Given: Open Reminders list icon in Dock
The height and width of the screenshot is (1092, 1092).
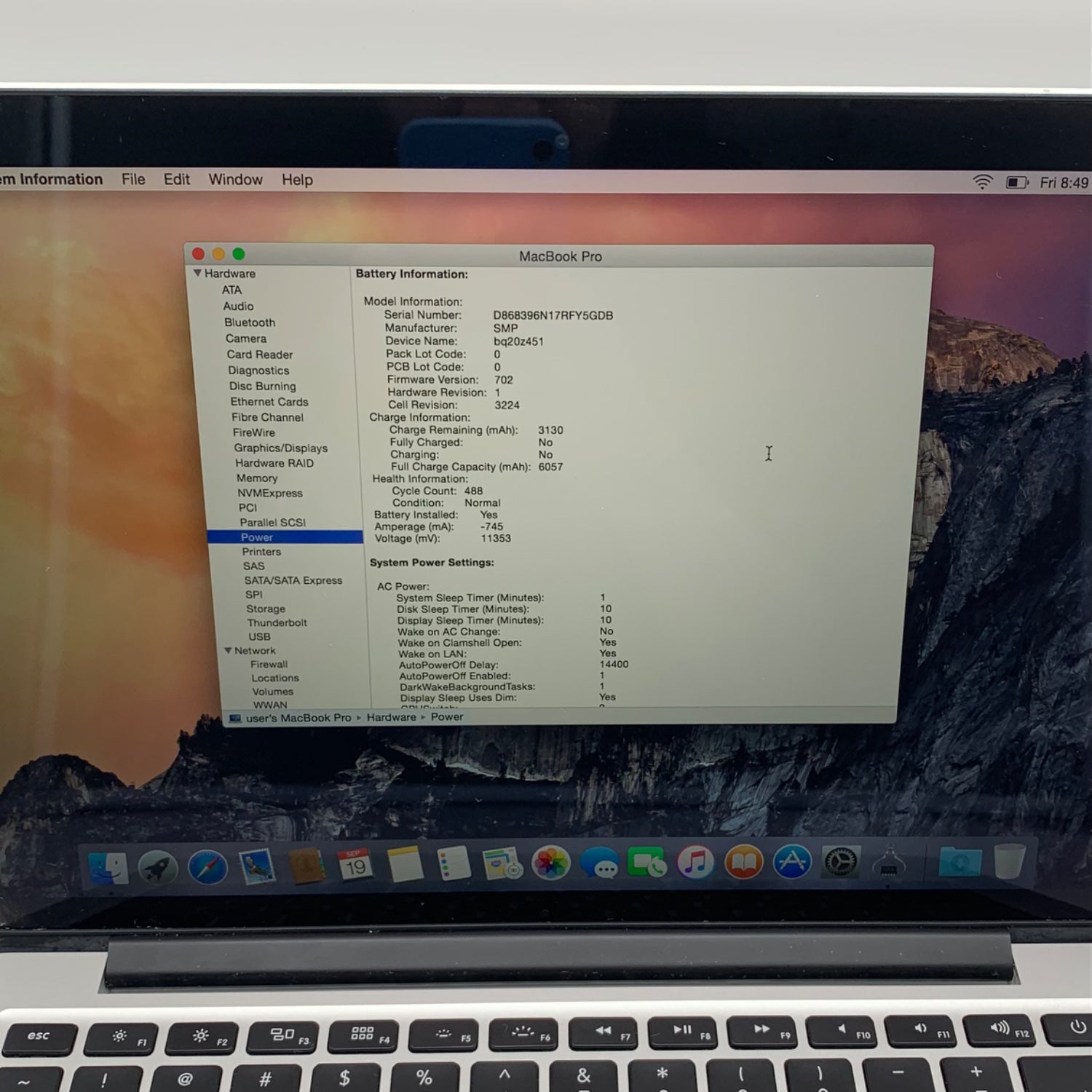Looking at the screenshot, I should (x=454, y=865).
